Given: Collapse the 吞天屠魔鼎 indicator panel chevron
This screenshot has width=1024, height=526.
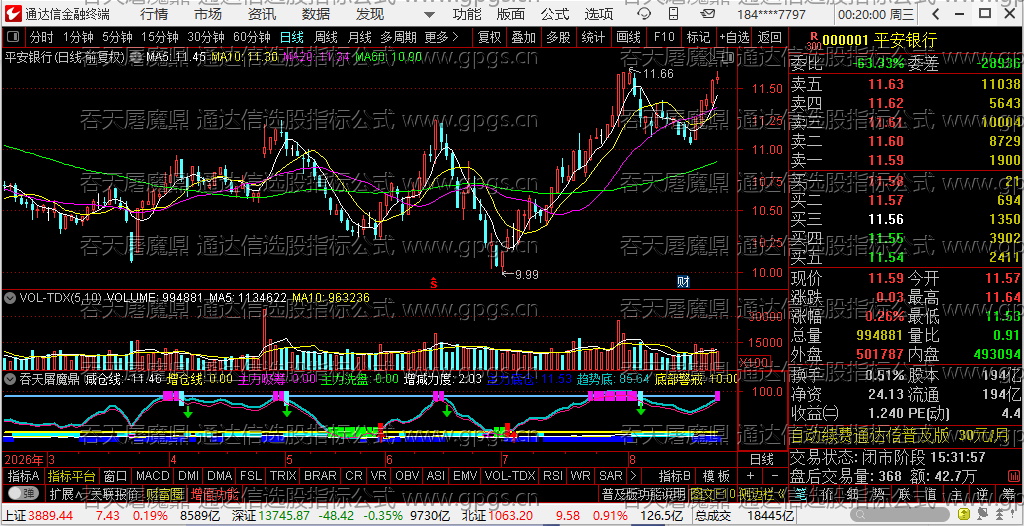Looking at the screenshot, I should 10,378.
